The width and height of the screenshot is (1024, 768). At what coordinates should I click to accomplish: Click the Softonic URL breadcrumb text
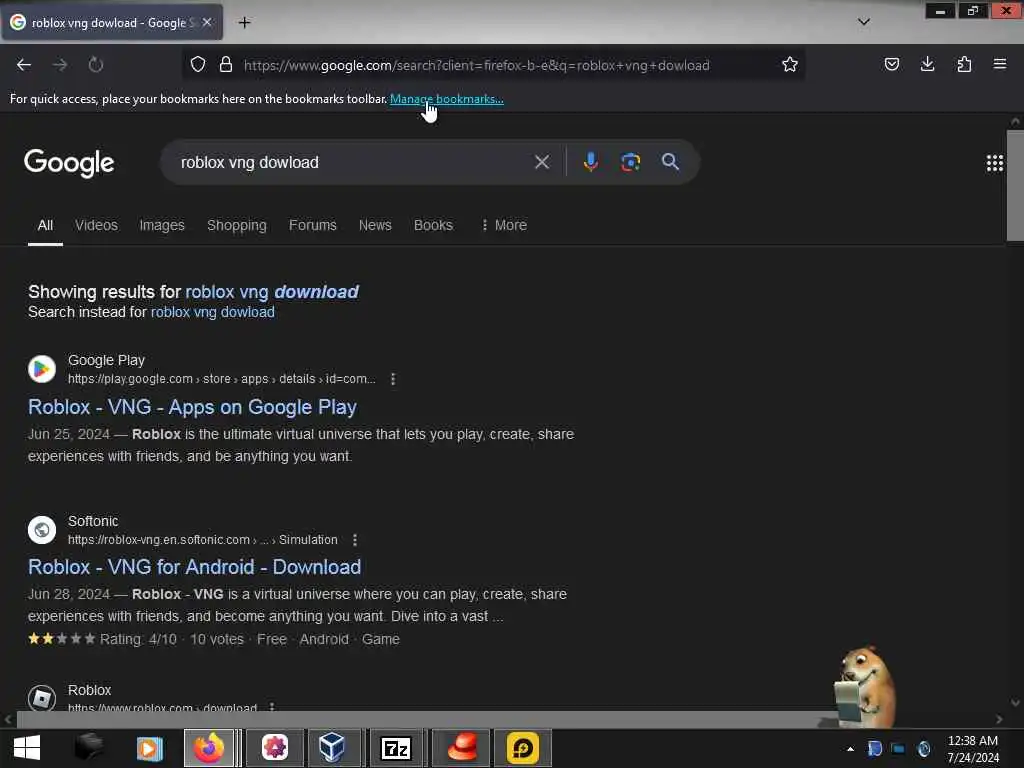pos(202,540)
